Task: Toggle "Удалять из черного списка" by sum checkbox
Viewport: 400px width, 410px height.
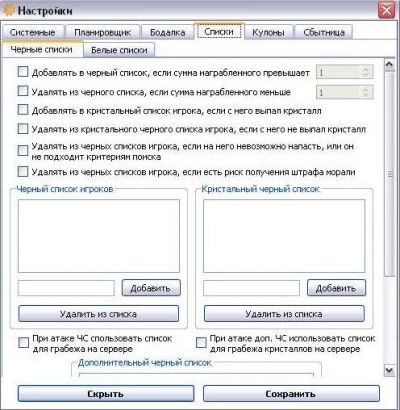Action: pyautogui.click(x=23, y=91)
